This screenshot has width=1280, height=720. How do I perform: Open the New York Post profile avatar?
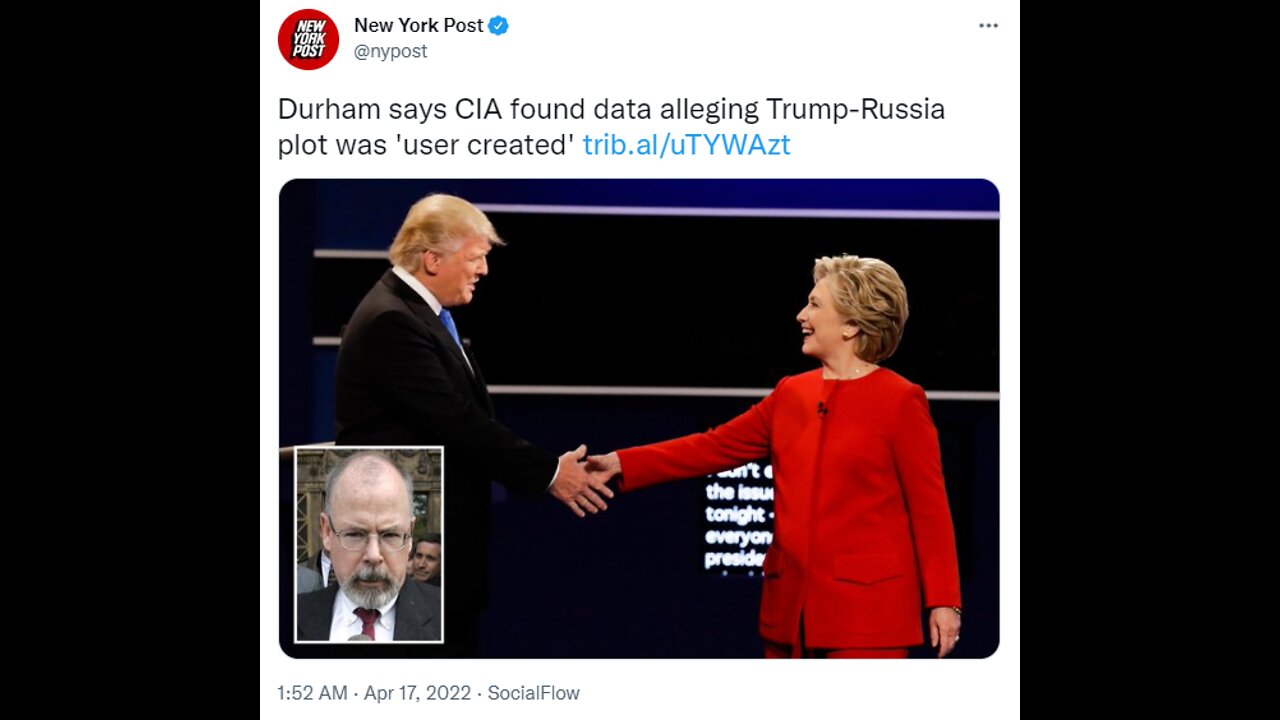point(308,39)
